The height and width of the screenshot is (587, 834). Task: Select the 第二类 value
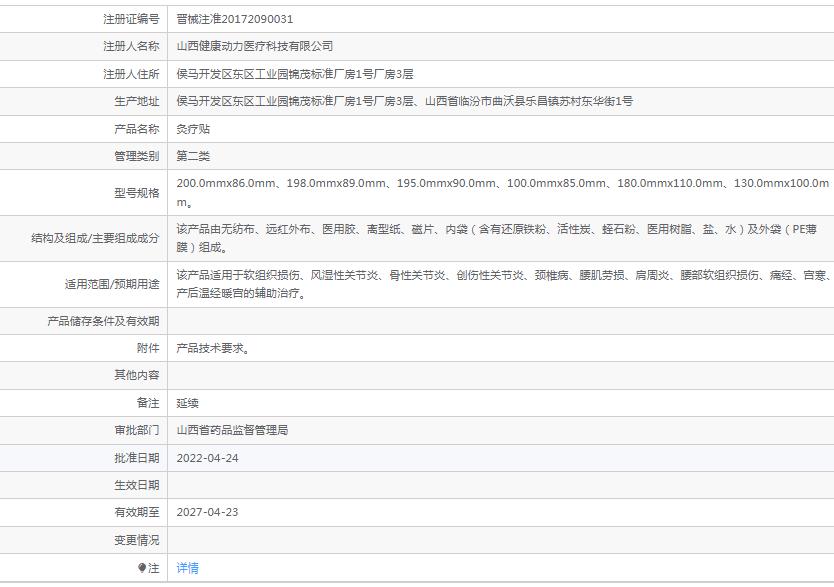coord(193,156)
